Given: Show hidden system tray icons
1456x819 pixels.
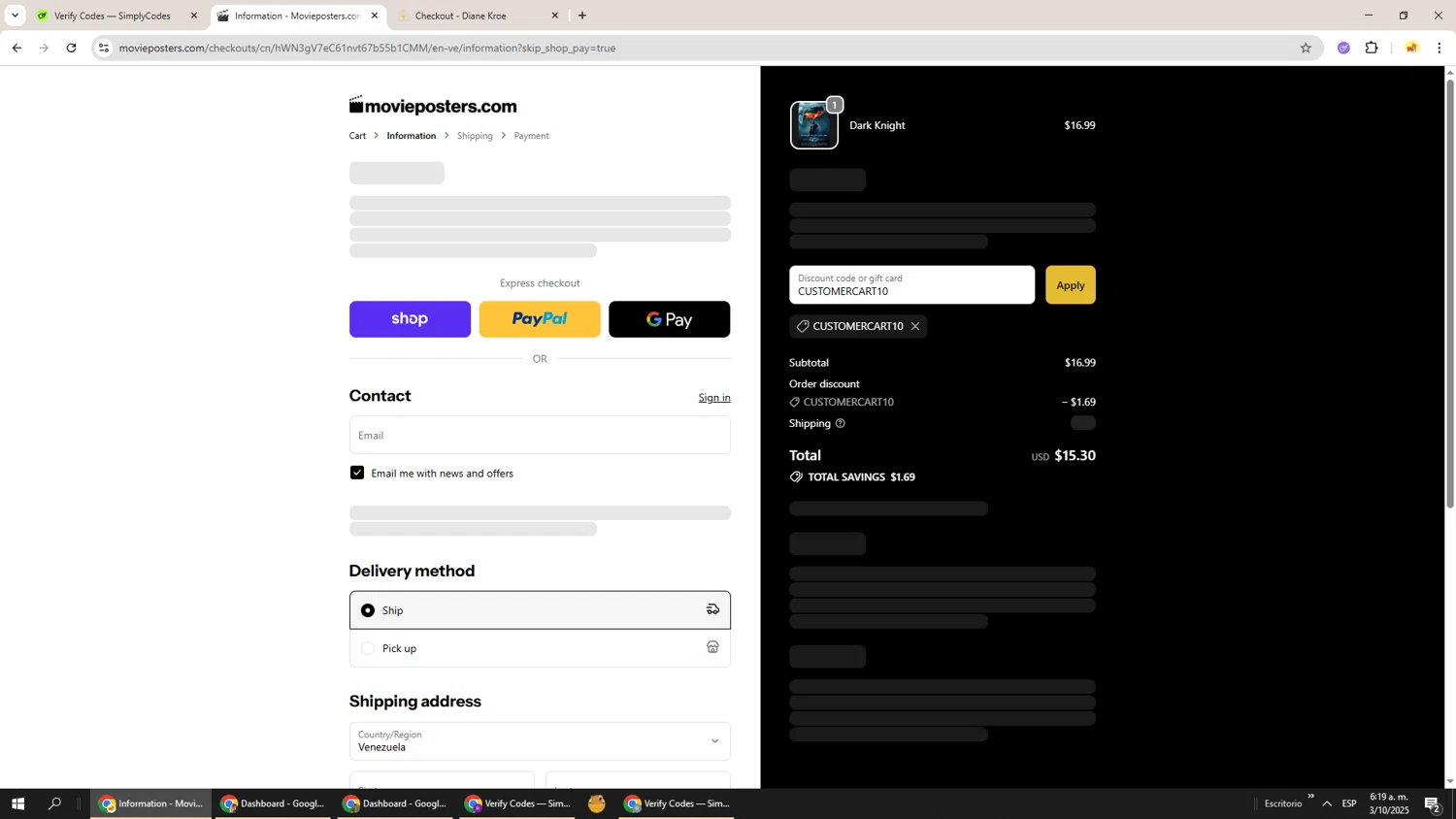Looking at the screenshot, I should click(1327, 803).
